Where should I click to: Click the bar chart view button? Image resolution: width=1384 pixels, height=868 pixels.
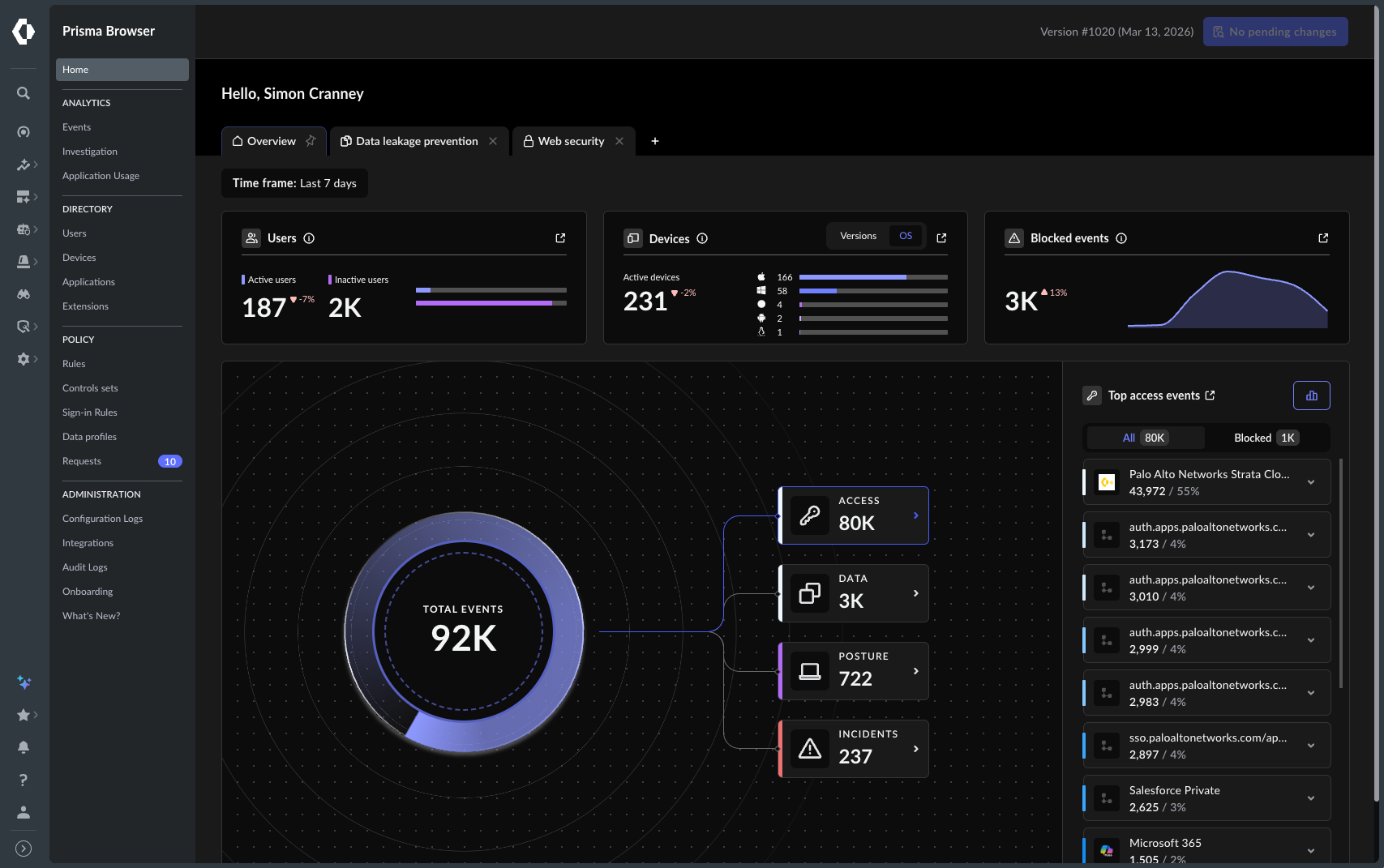point(1311,396)
